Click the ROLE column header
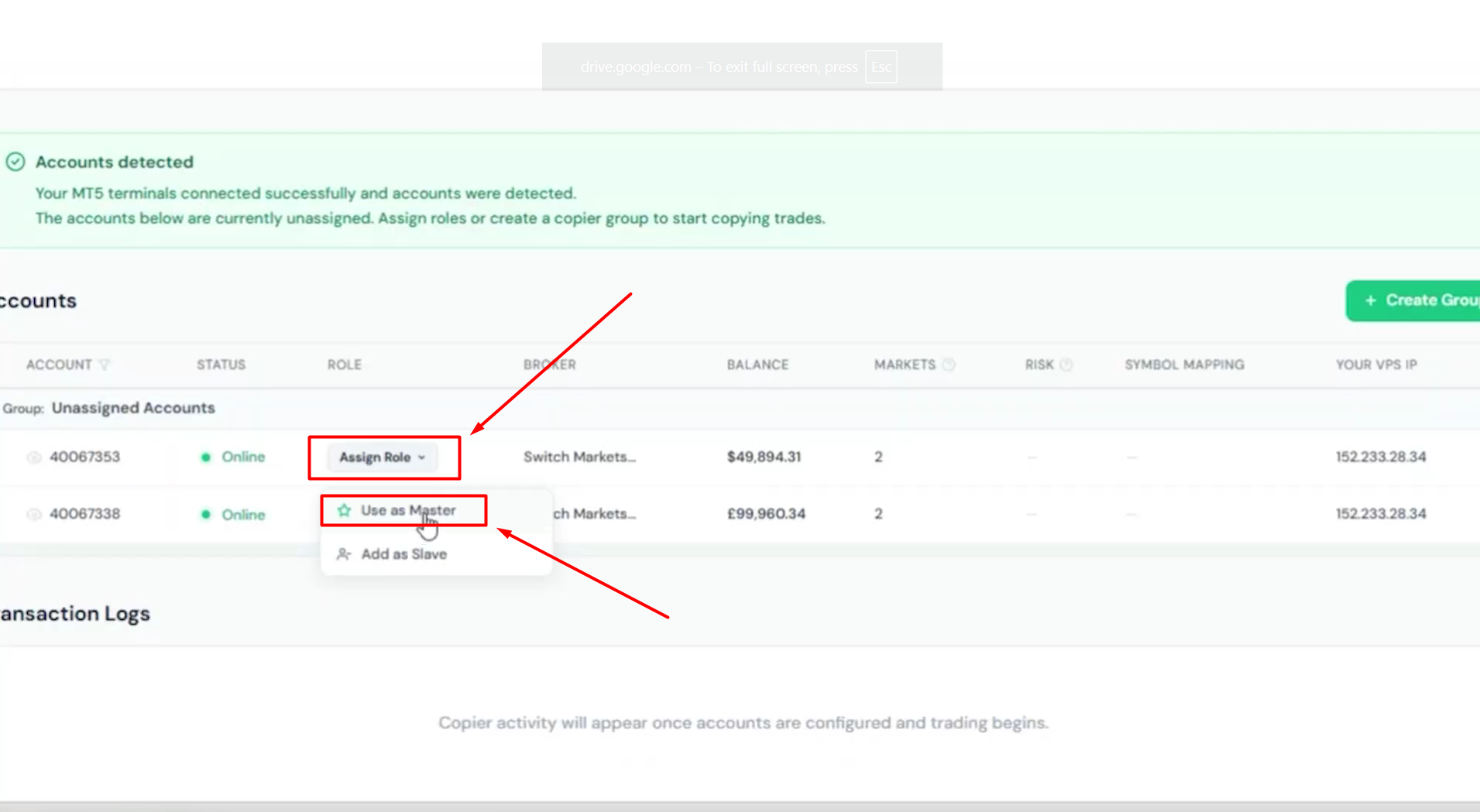This screenshot has width=1480, height=812. tap(344, 365)
